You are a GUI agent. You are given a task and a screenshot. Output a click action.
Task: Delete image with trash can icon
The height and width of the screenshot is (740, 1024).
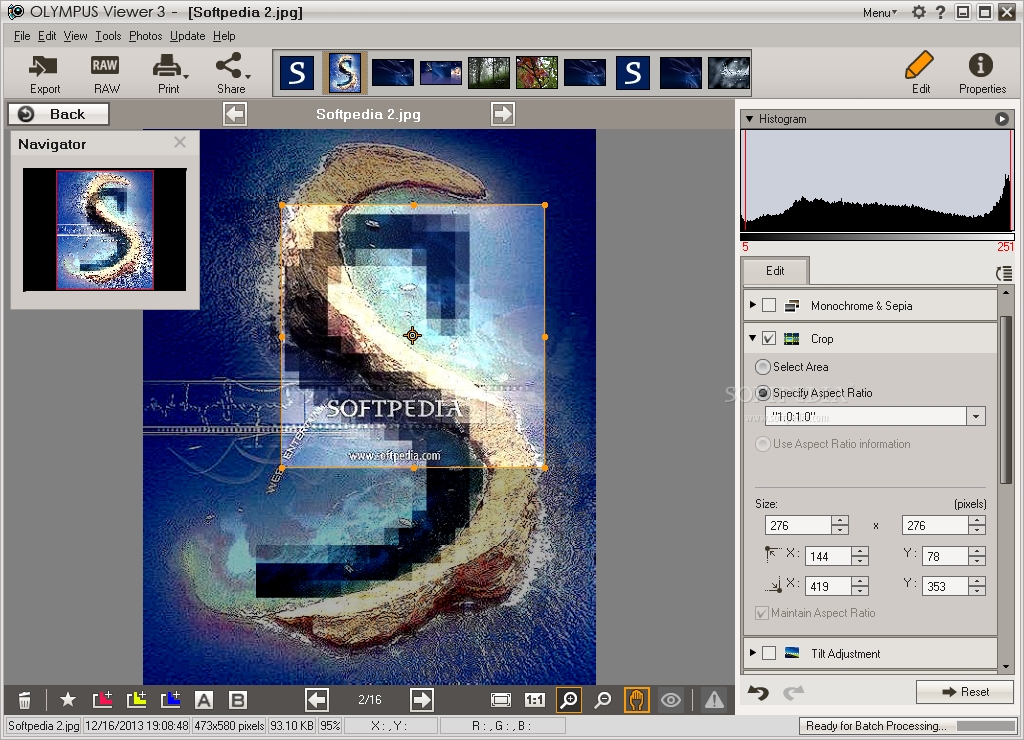(x=24, y=700)
